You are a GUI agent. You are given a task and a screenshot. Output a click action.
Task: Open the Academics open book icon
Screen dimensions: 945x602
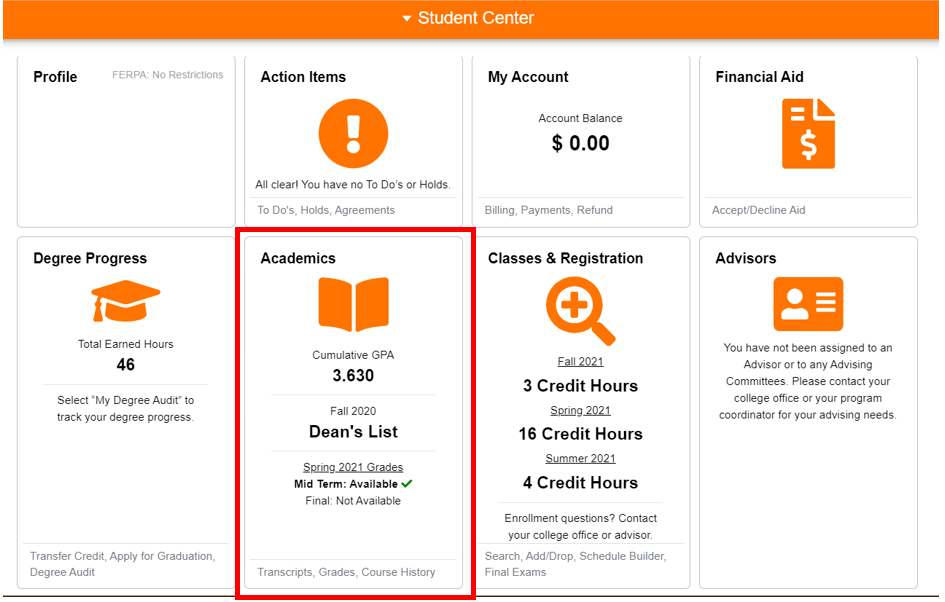click(x=353, y=305)
